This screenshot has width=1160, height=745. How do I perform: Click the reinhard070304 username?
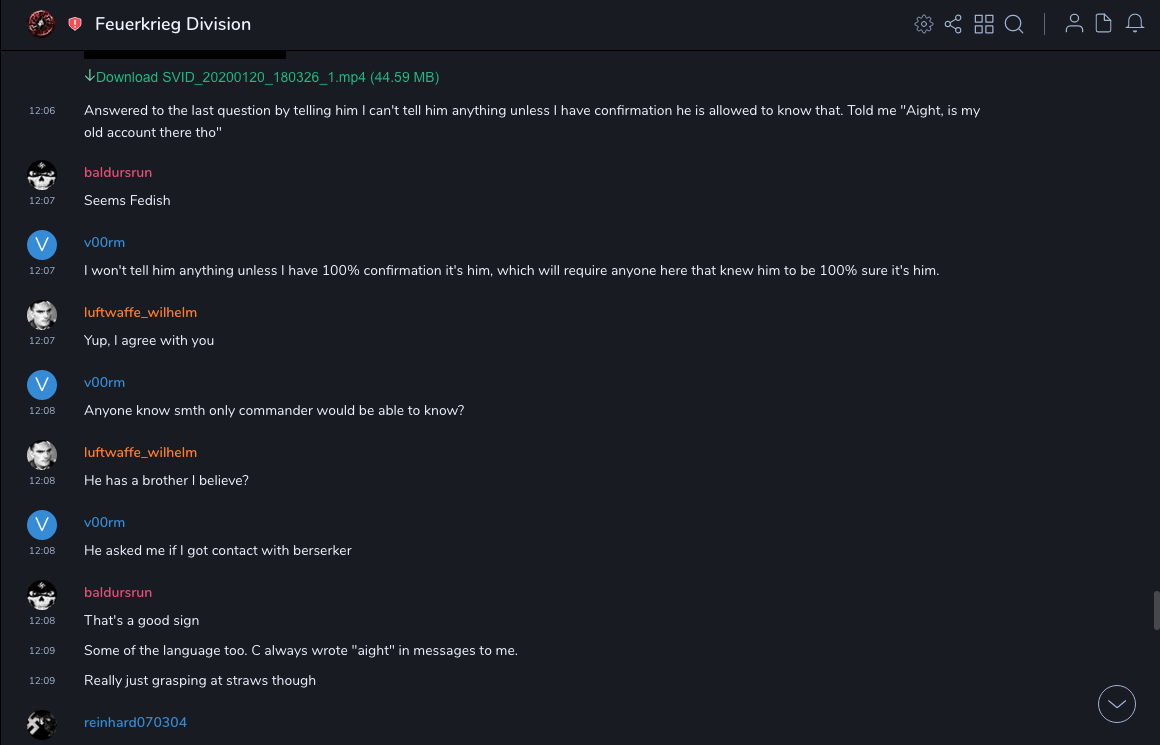point(135,723)
